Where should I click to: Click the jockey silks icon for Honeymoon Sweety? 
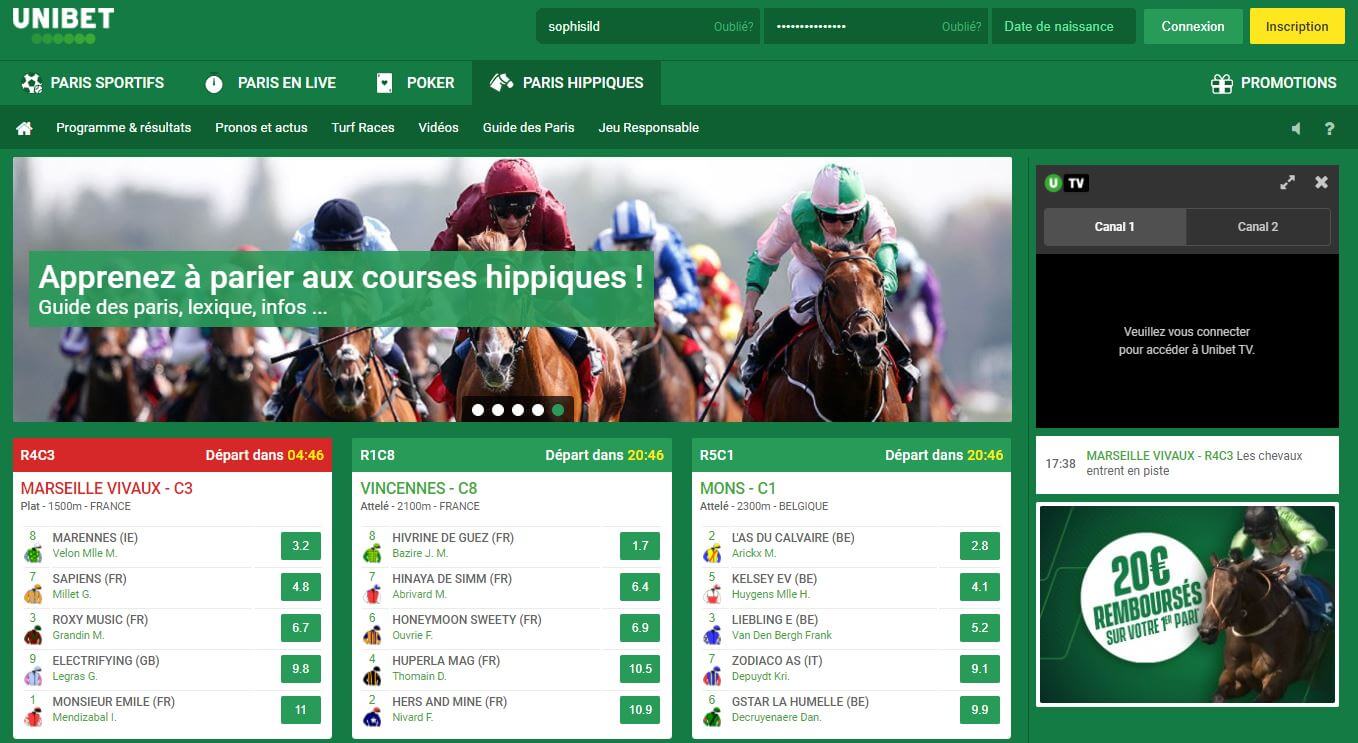click(x=373, y=635)
